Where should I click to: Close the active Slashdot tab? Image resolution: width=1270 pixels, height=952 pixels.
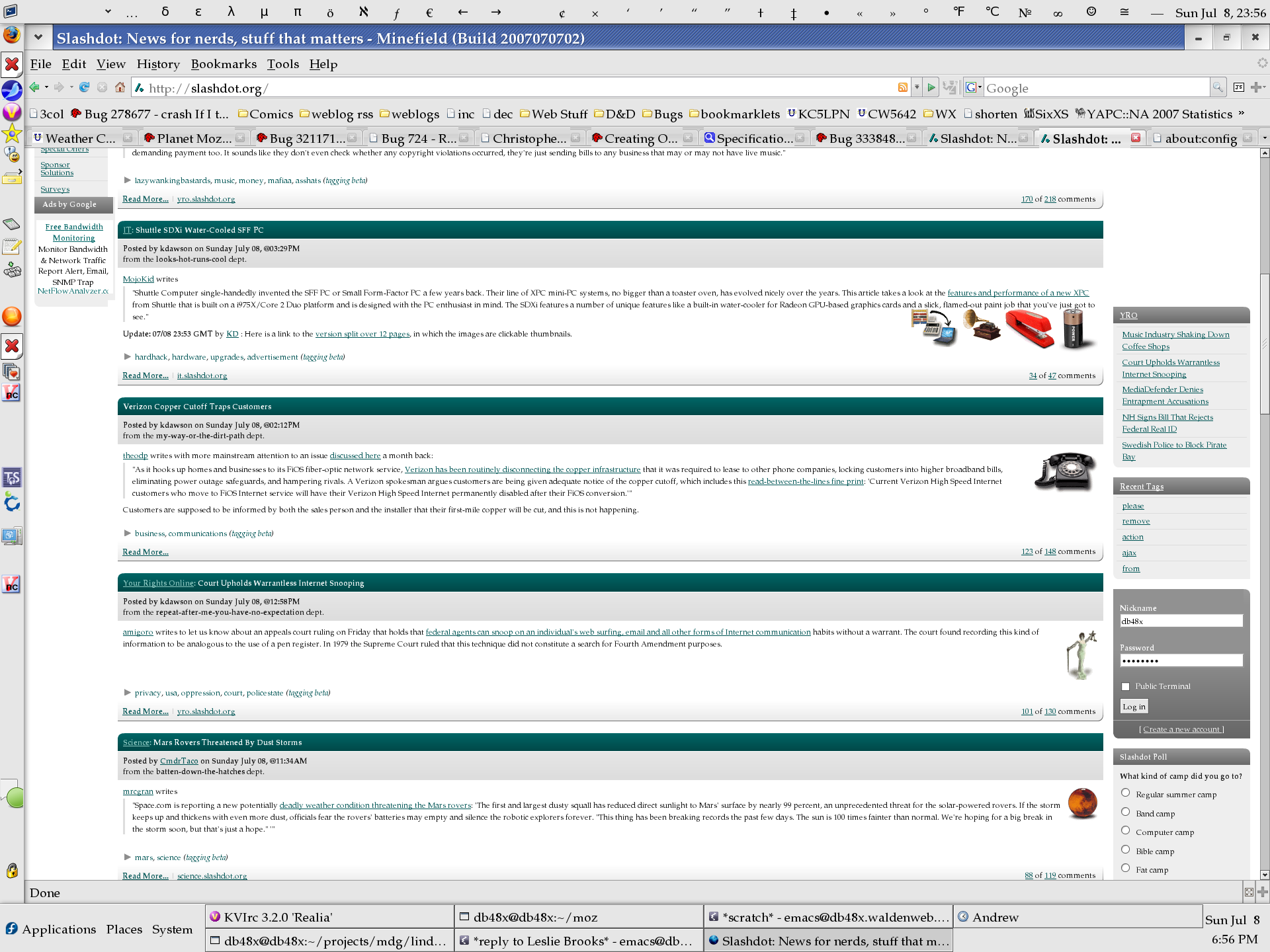[1136, 138]
